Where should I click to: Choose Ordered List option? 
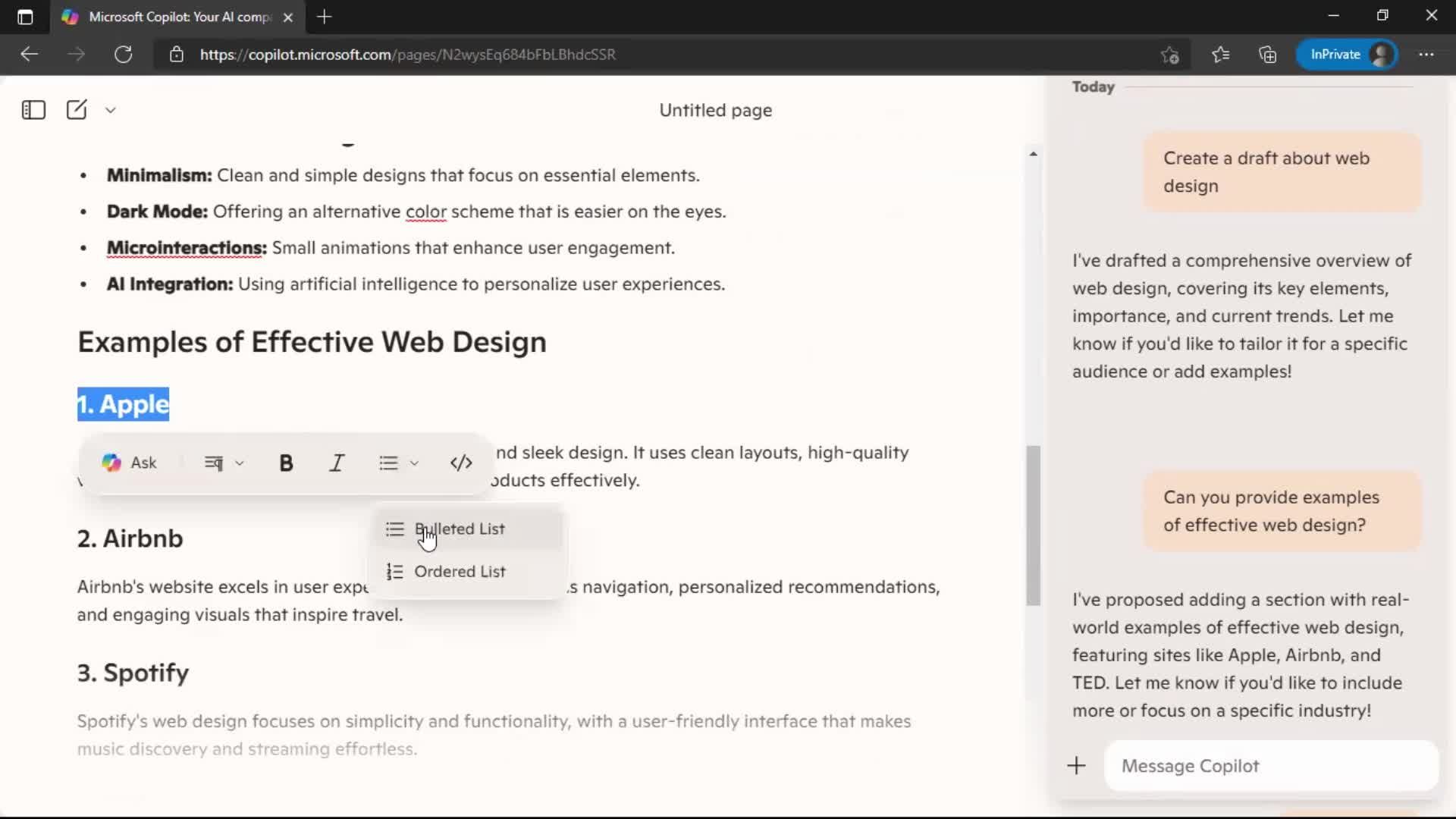(x=469, y=571)
